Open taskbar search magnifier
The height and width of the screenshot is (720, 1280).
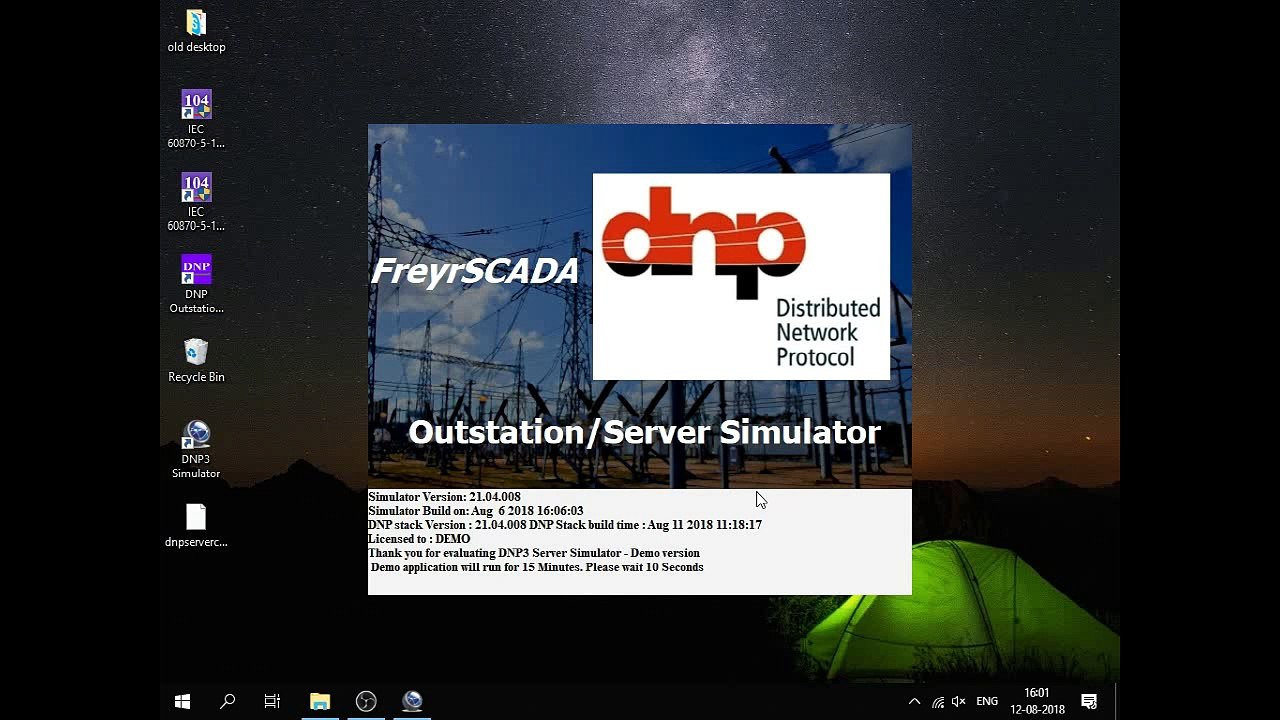tap(227, 702)
